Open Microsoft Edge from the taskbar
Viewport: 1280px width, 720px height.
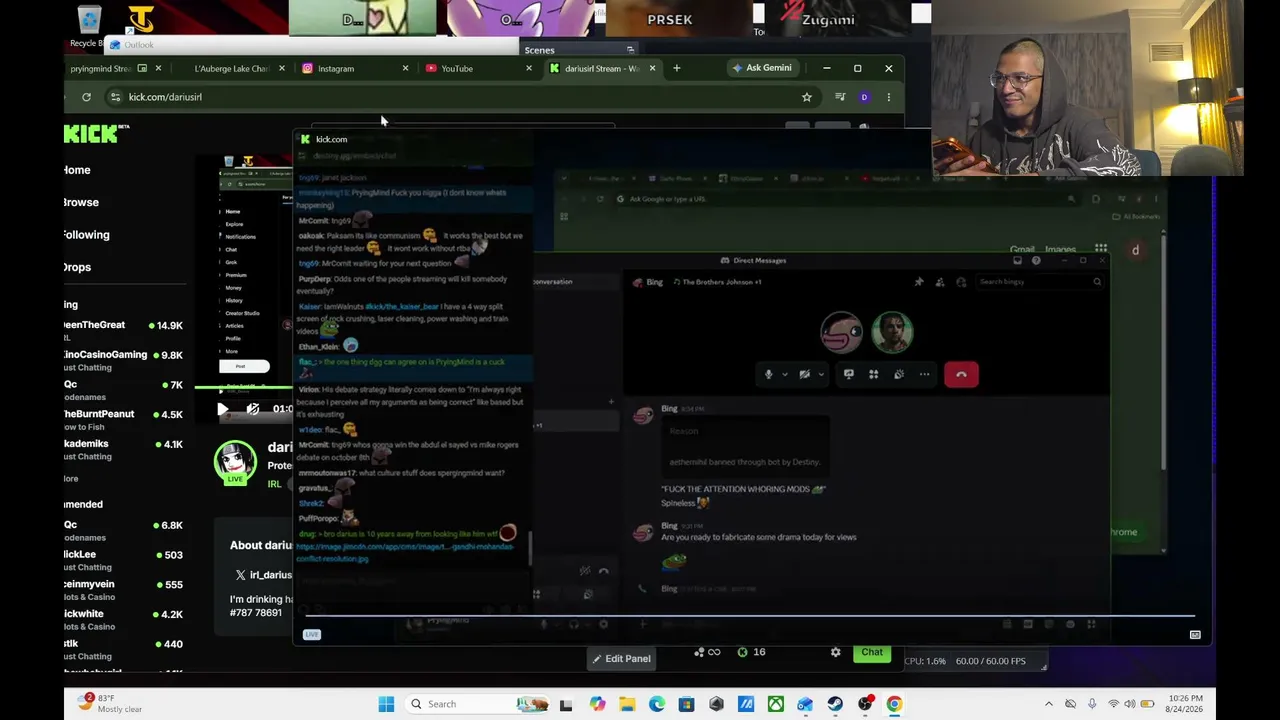[657, 704]
